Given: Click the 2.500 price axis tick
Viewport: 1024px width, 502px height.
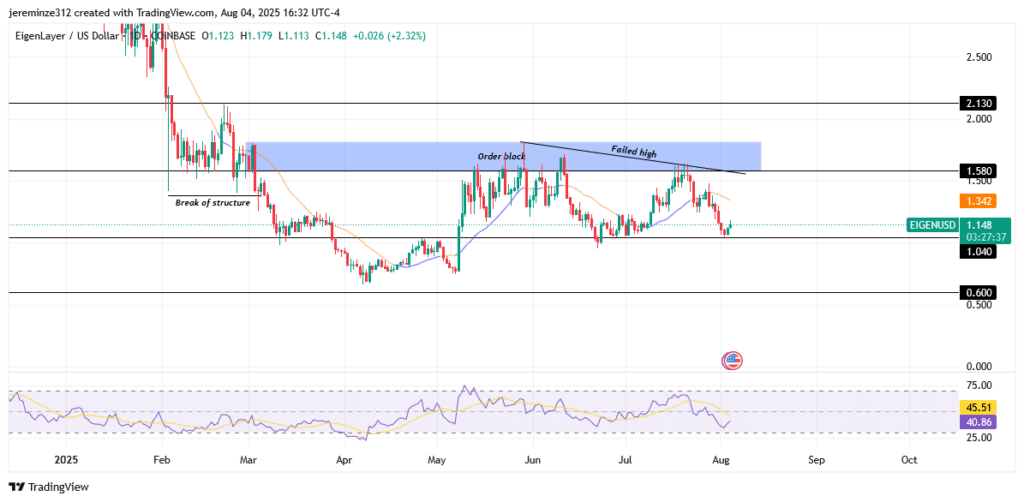Looking at the screenshot, I should [x=980, y=57].
